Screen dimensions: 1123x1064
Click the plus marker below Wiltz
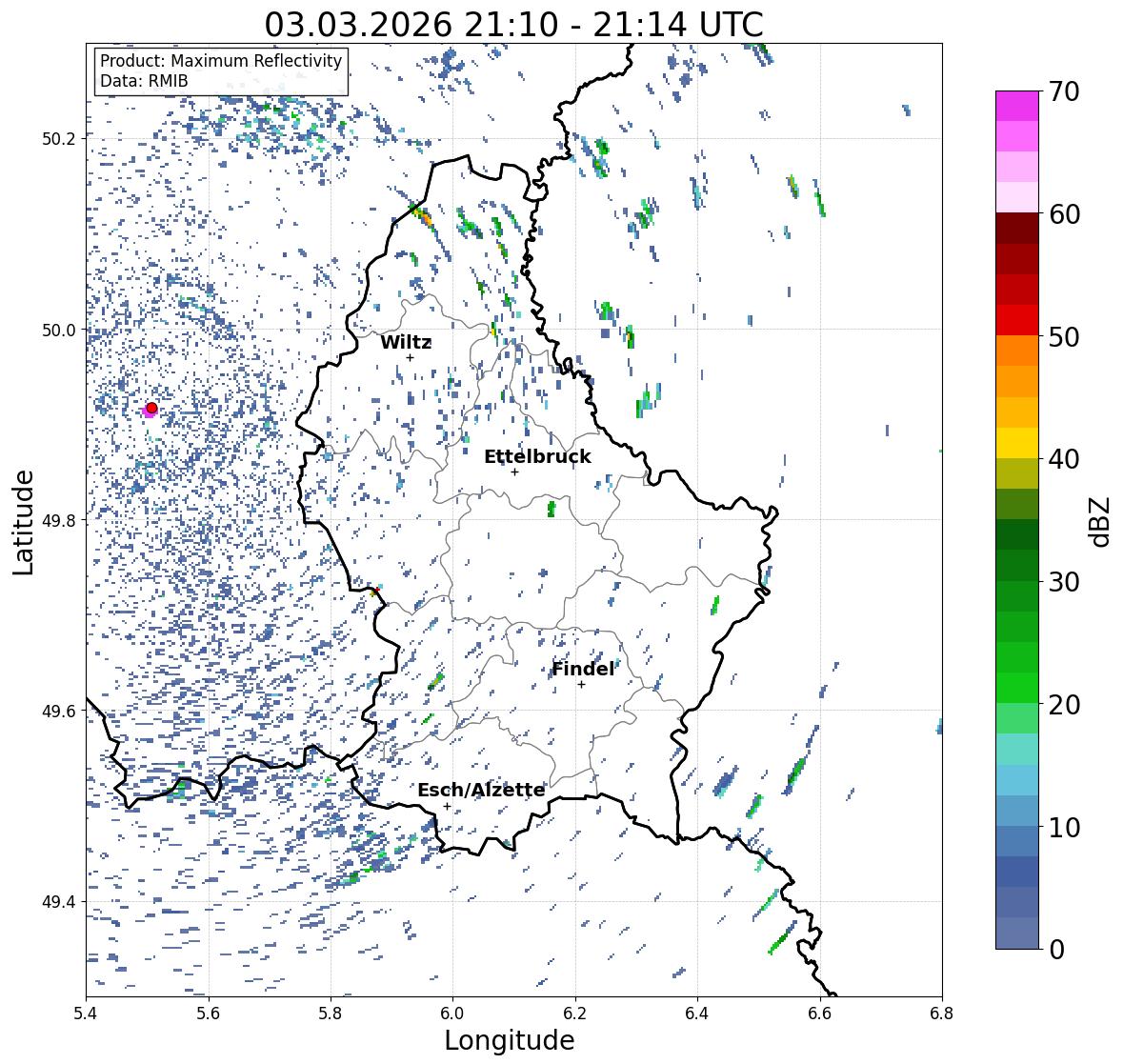(x=411, y=357)
